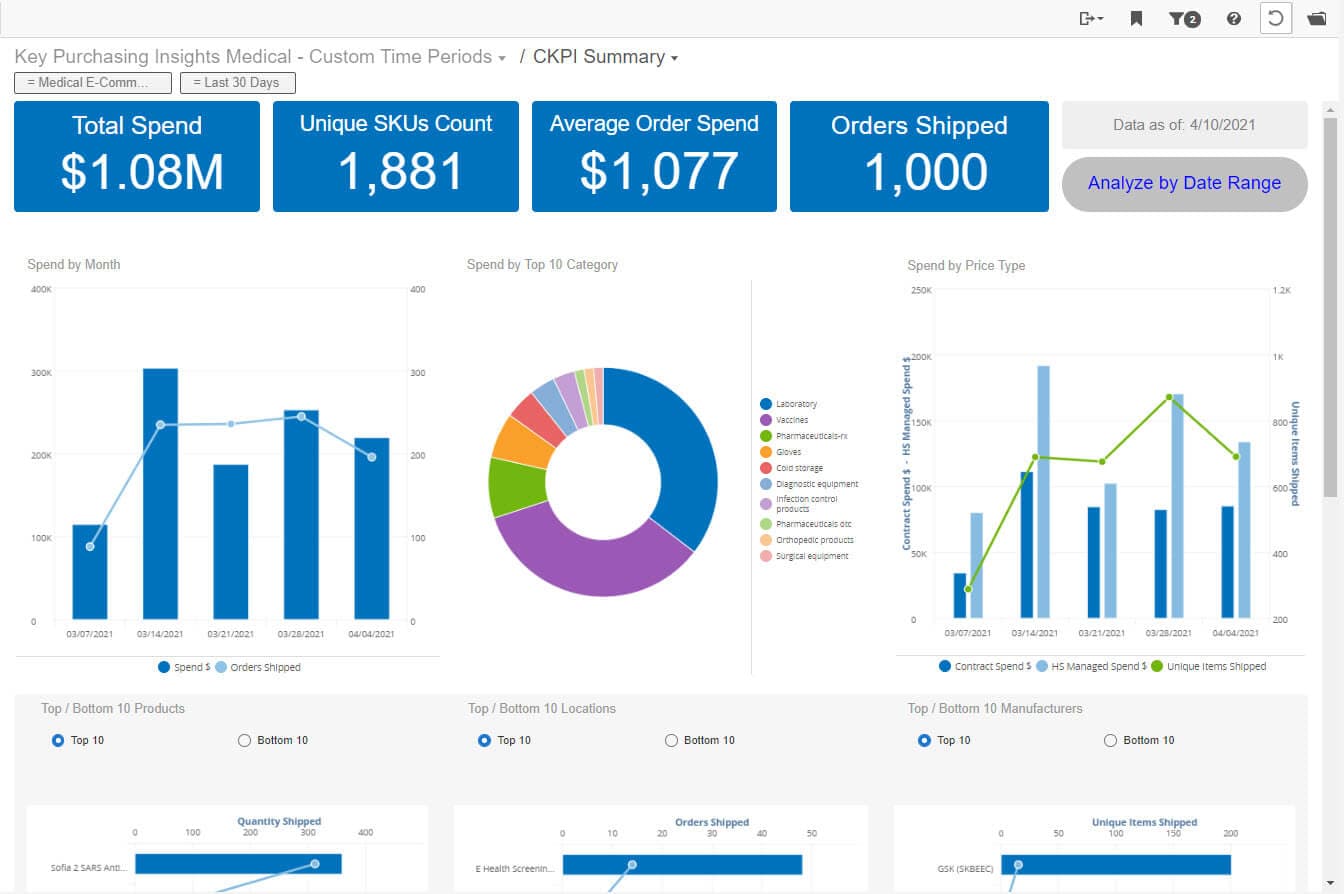The image size is (1344, 894).
Task: Select Top 10 for Manufacturers
Action: click(924, 740)
